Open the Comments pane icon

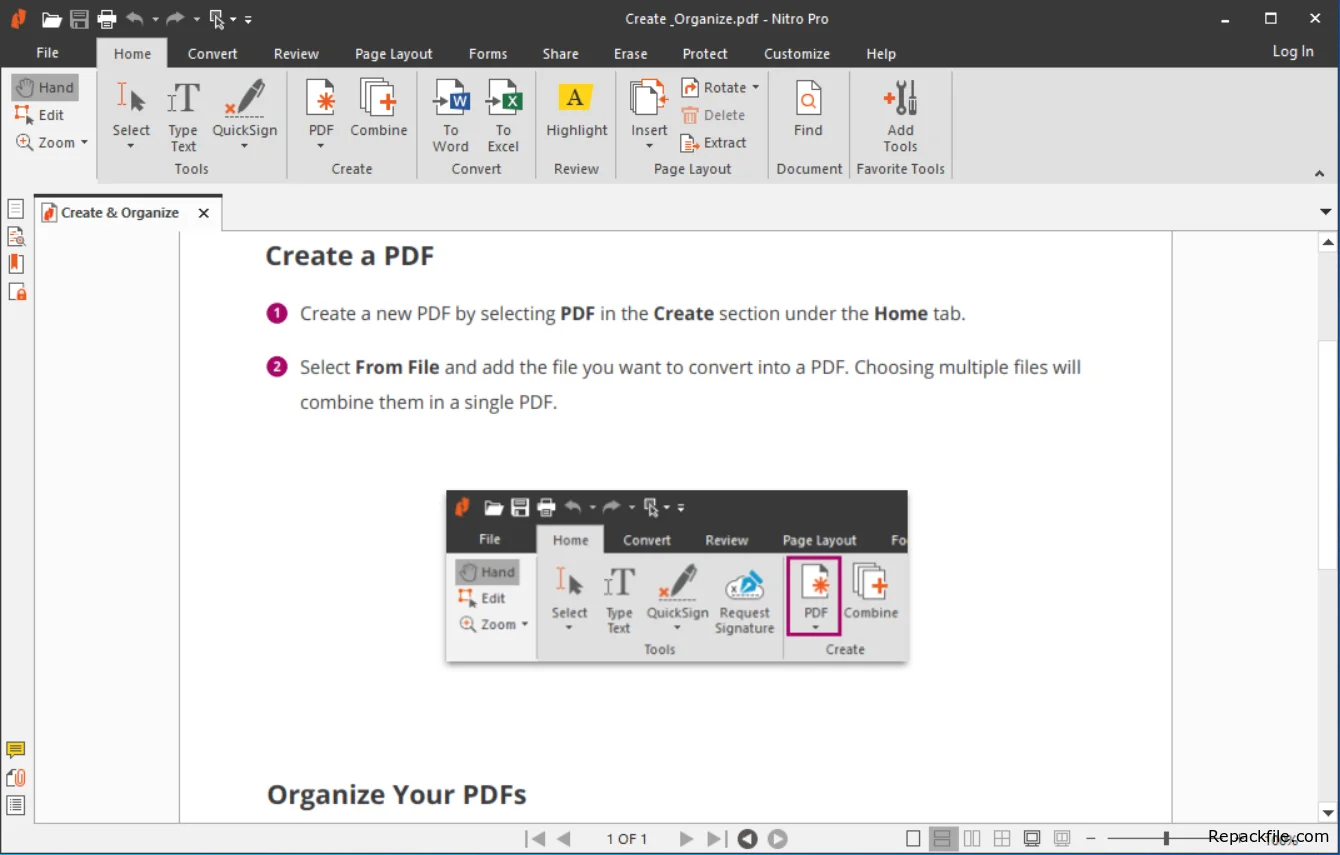coord(16,750)
